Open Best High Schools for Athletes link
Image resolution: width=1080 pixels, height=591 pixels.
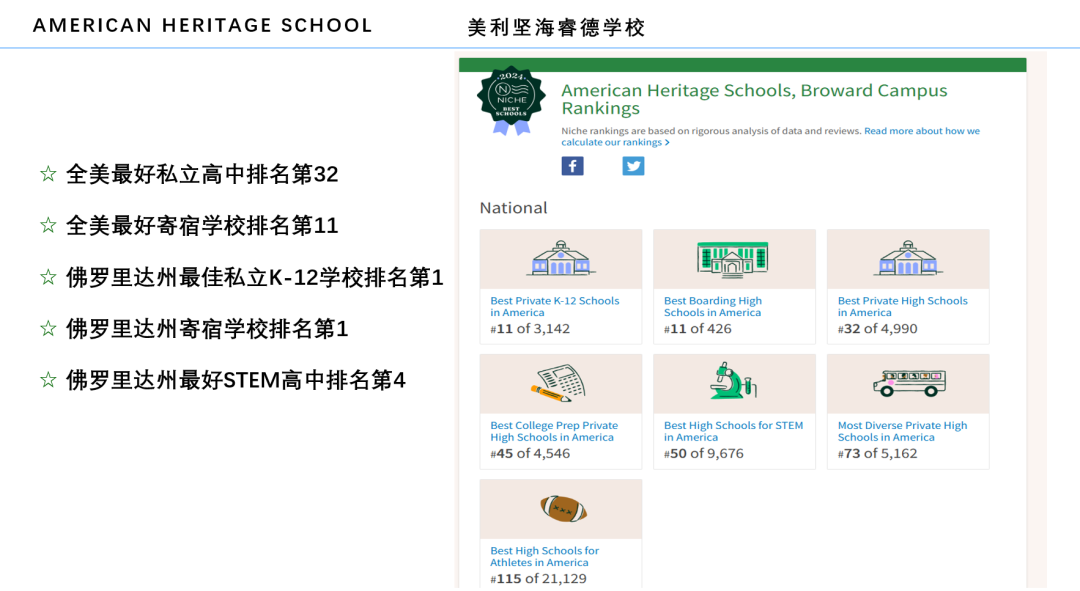545,557
